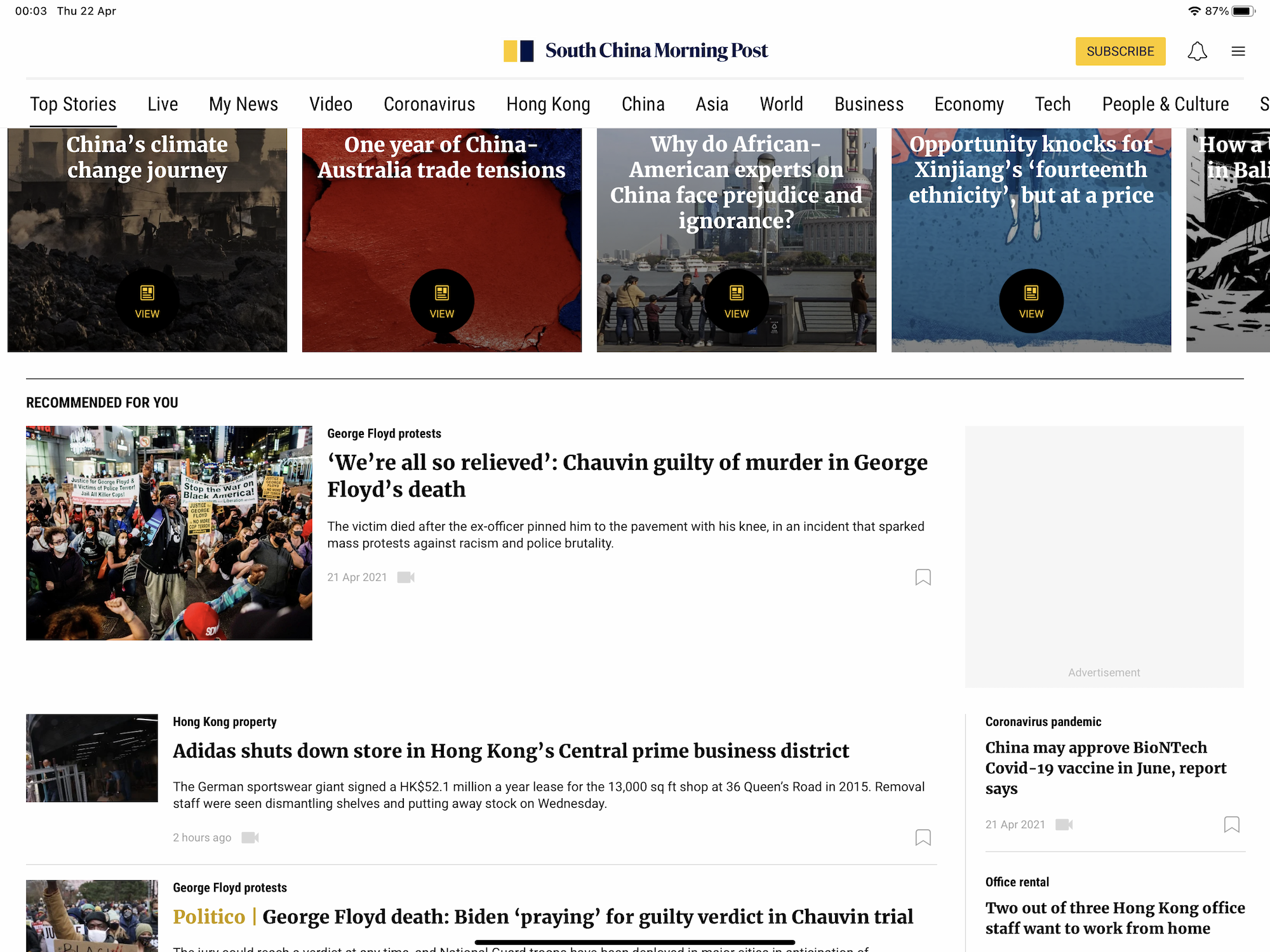Open the Adidas store thumbnail image

click(92, 758)
